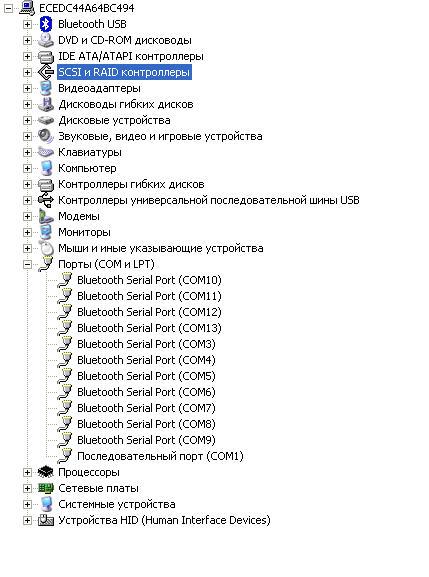Screen dimensions: 429x577
Task: Click the SCSI и RAID контроллеры icon
Action: pyautogui.click(x=46, y=72)
